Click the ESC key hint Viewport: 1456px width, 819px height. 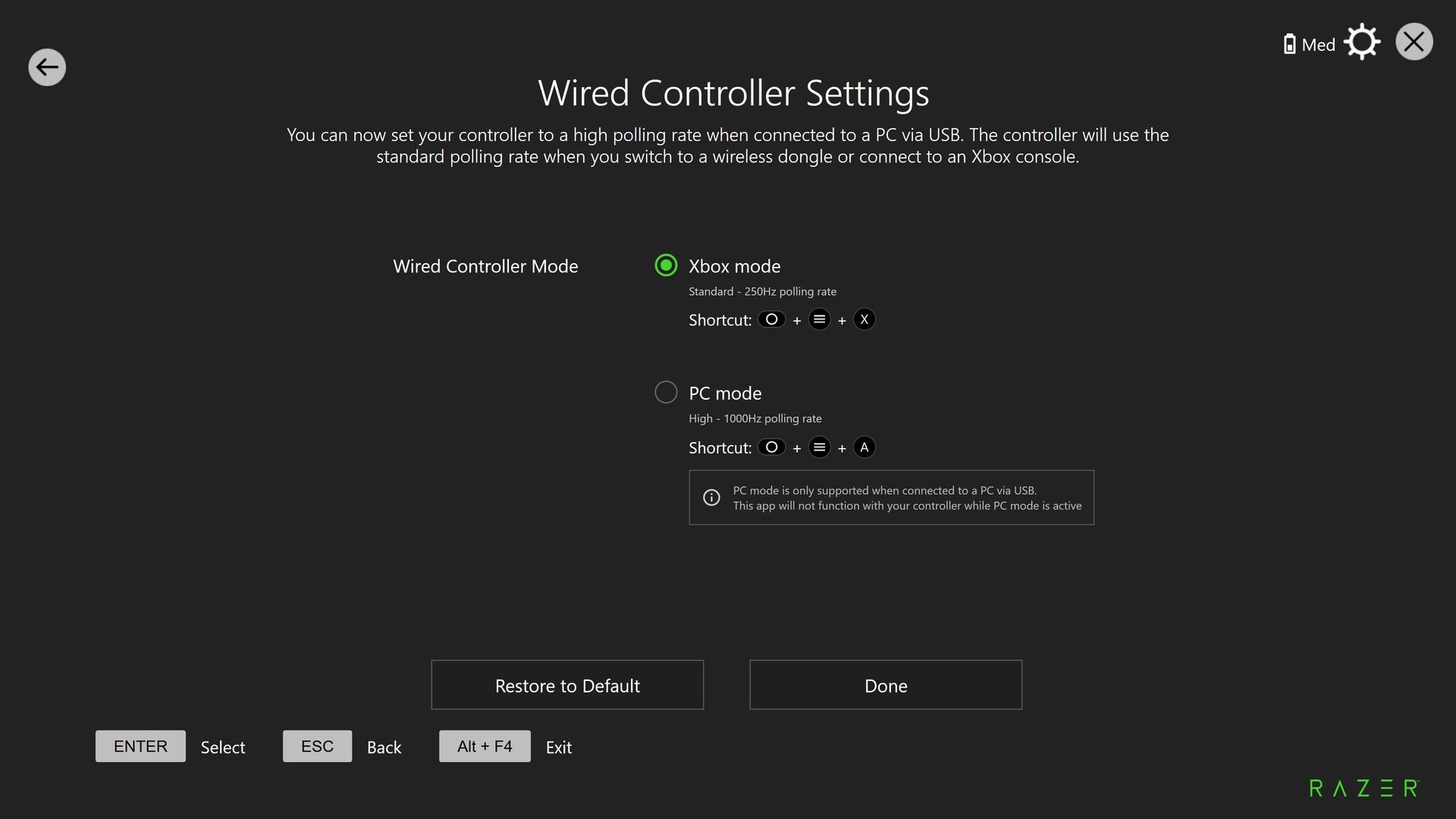(317, 746)
